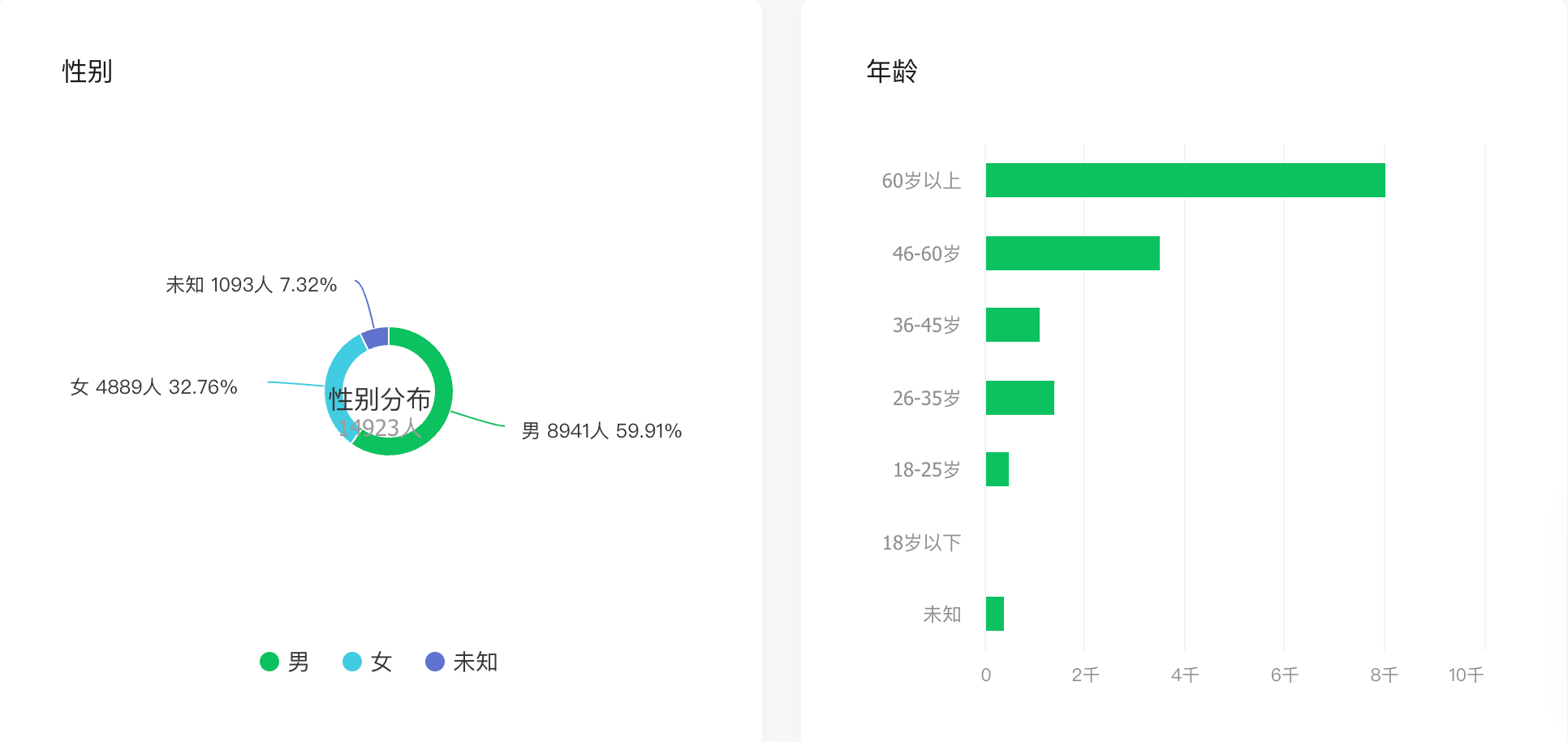Image resolution: width=1568 pixels, height=742 pixels.
Task: Select the 36-45岁 age bar
Action: pyautogui.click(x=1012, y=325)
